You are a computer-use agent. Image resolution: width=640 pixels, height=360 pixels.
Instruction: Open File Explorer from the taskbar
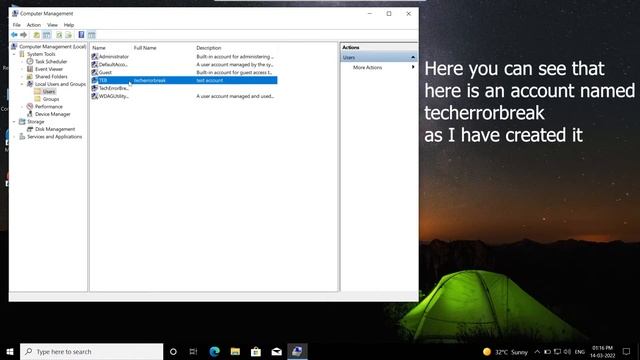point(235,351)
